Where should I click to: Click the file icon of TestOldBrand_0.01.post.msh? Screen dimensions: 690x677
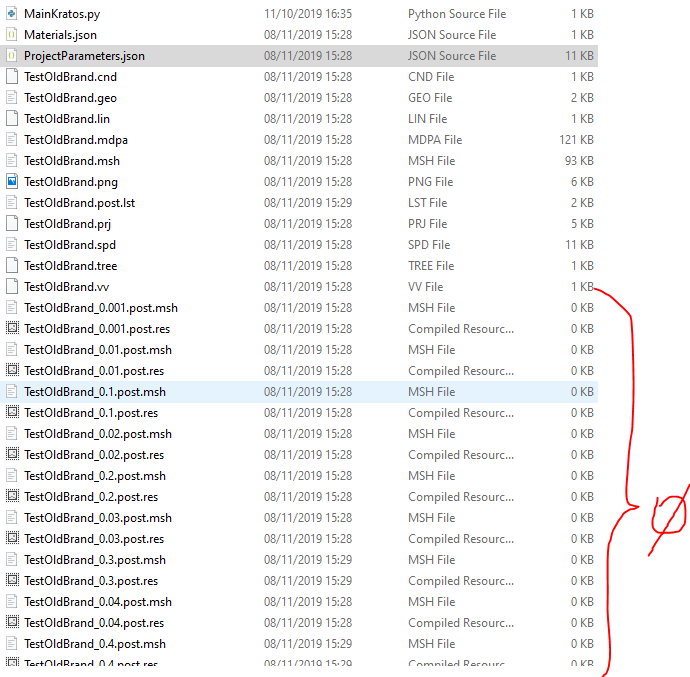tap(12, 350)
